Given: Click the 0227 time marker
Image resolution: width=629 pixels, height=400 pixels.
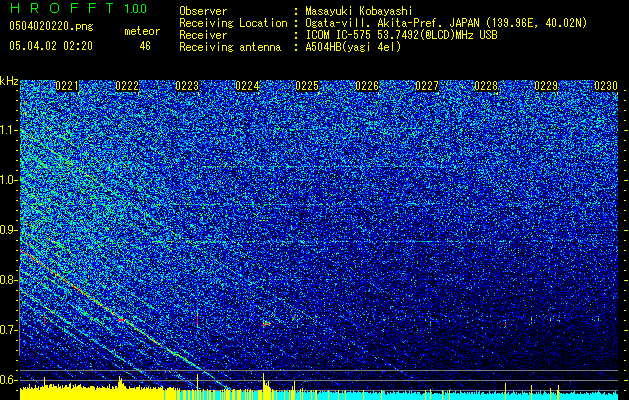Looking at the screenshot, I should (427, 86).
